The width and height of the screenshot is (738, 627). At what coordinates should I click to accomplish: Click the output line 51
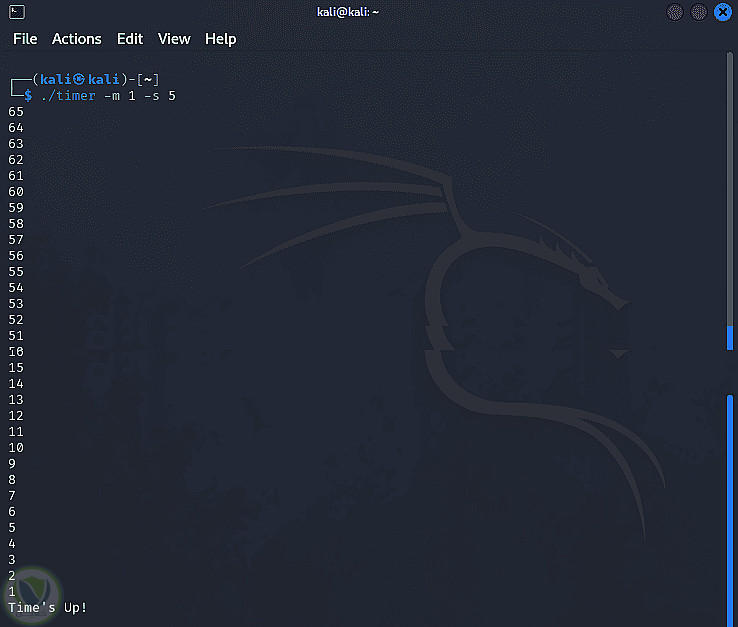16,336
